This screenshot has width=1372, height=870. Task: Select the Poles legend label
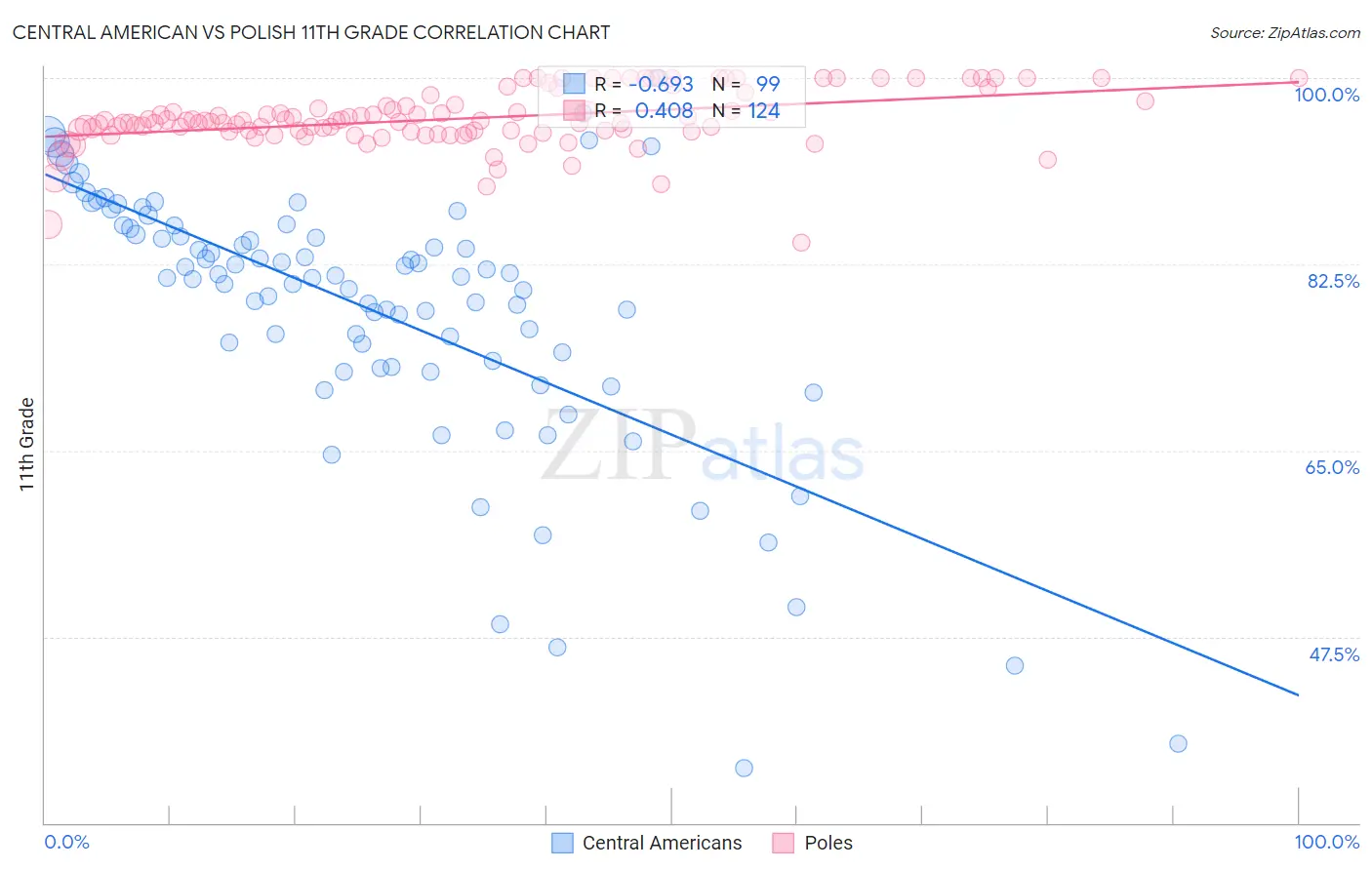point(828,843)
